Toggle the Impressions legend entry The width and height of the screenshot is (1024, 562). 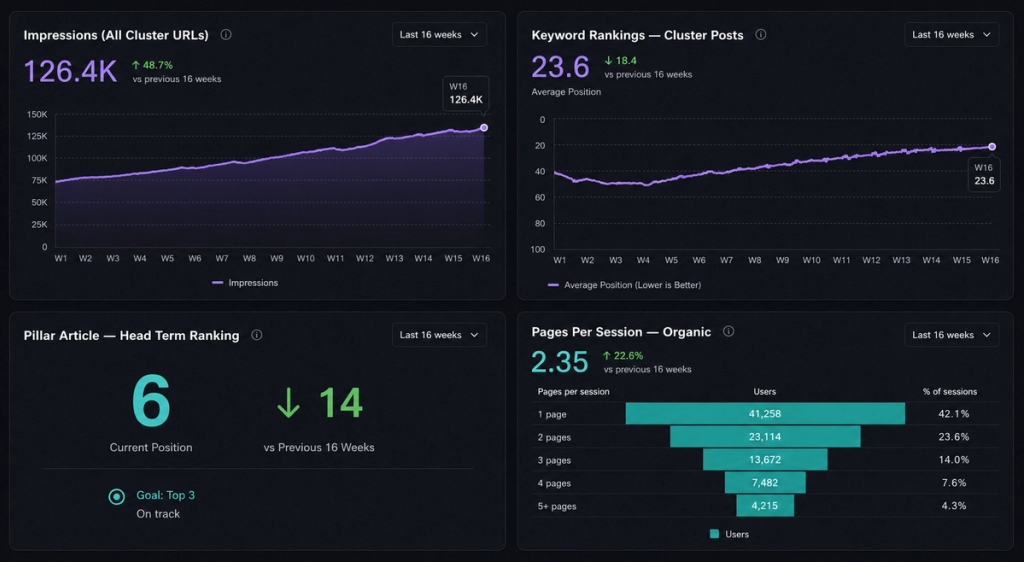pos(246,283)
